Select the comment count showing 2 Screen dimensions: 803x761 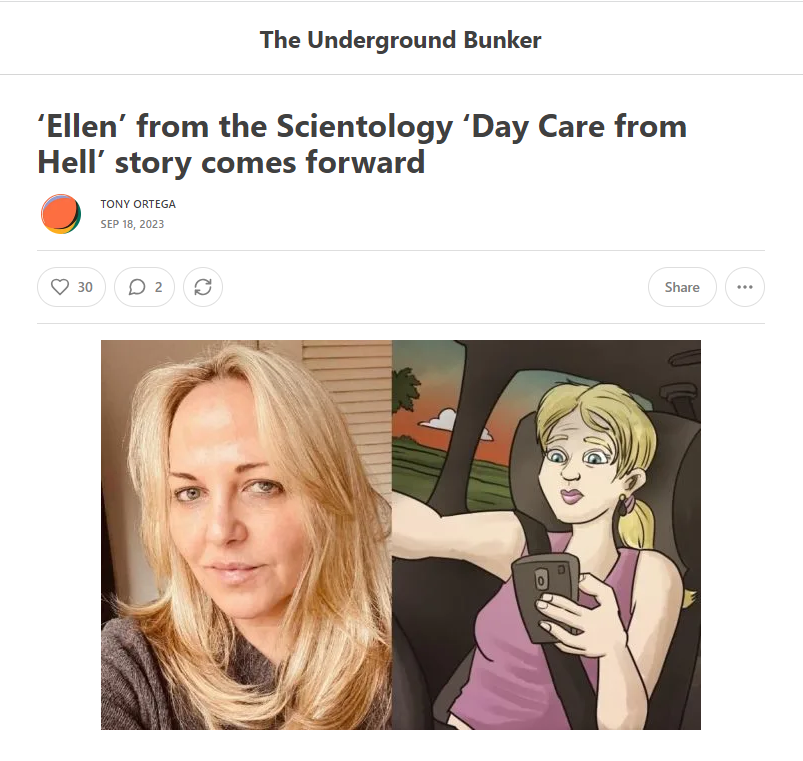click(158, 287)
